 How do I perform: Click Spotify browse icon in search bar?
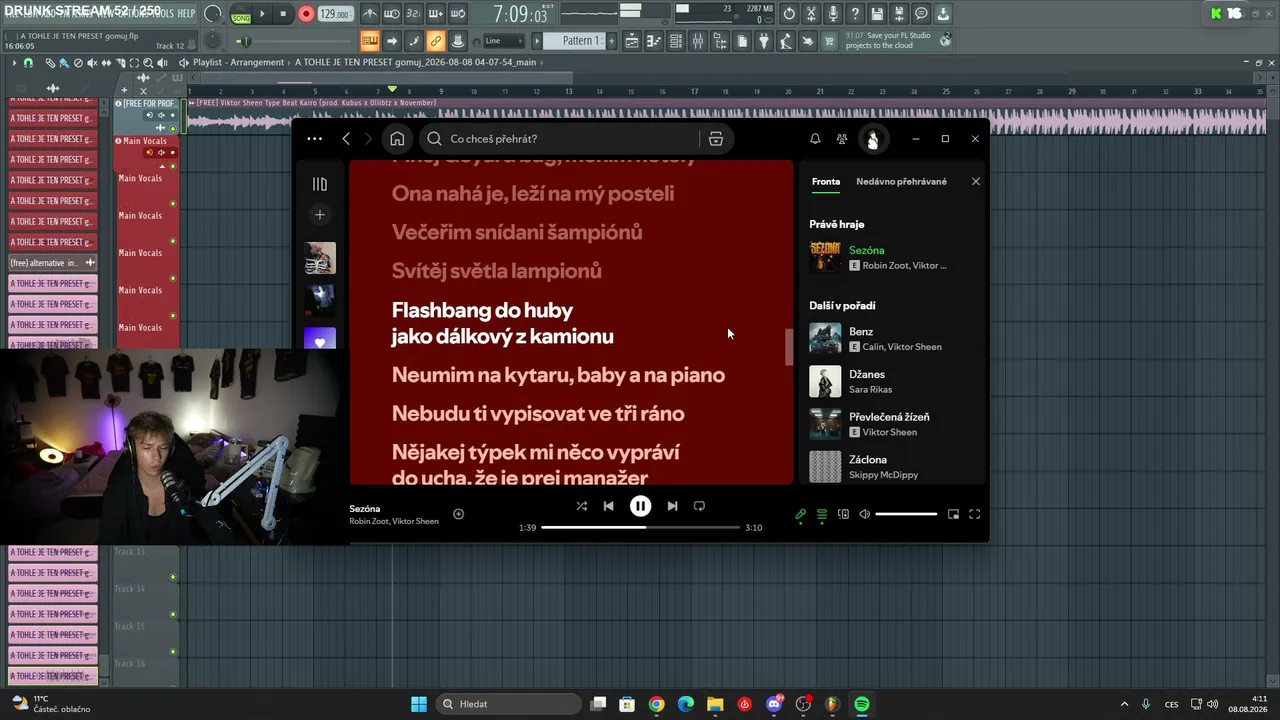[x=716, y=139]
